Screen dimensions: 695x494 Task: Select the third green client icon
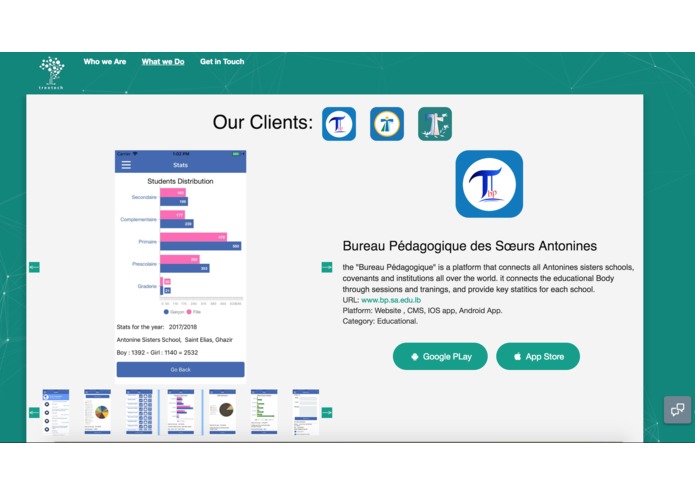pos(435,124)
